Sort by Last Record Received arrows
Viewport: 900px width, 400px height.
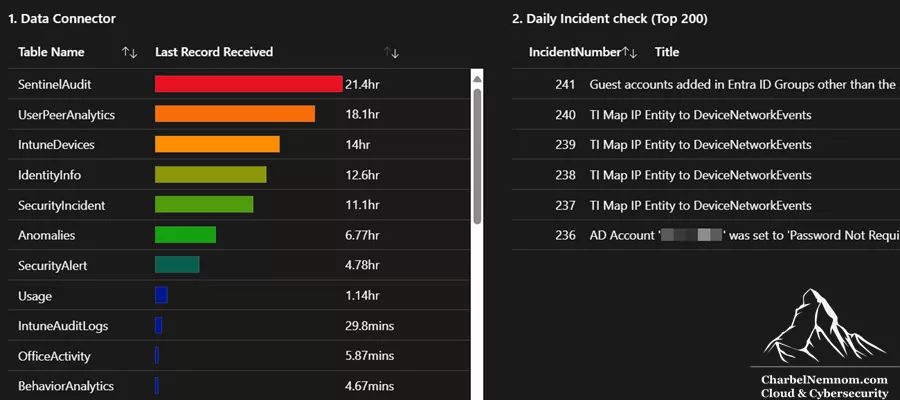pos(391,53)
